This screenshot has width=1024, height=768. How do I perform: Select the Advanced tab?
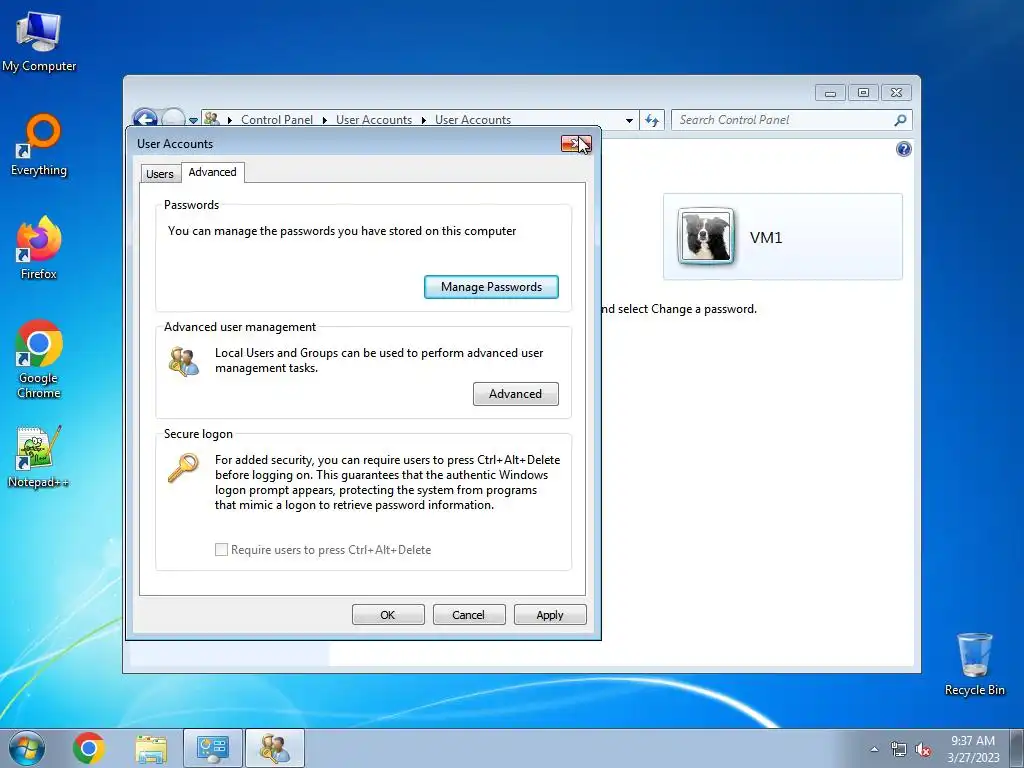pyautogui.click(x=212, y=172)
